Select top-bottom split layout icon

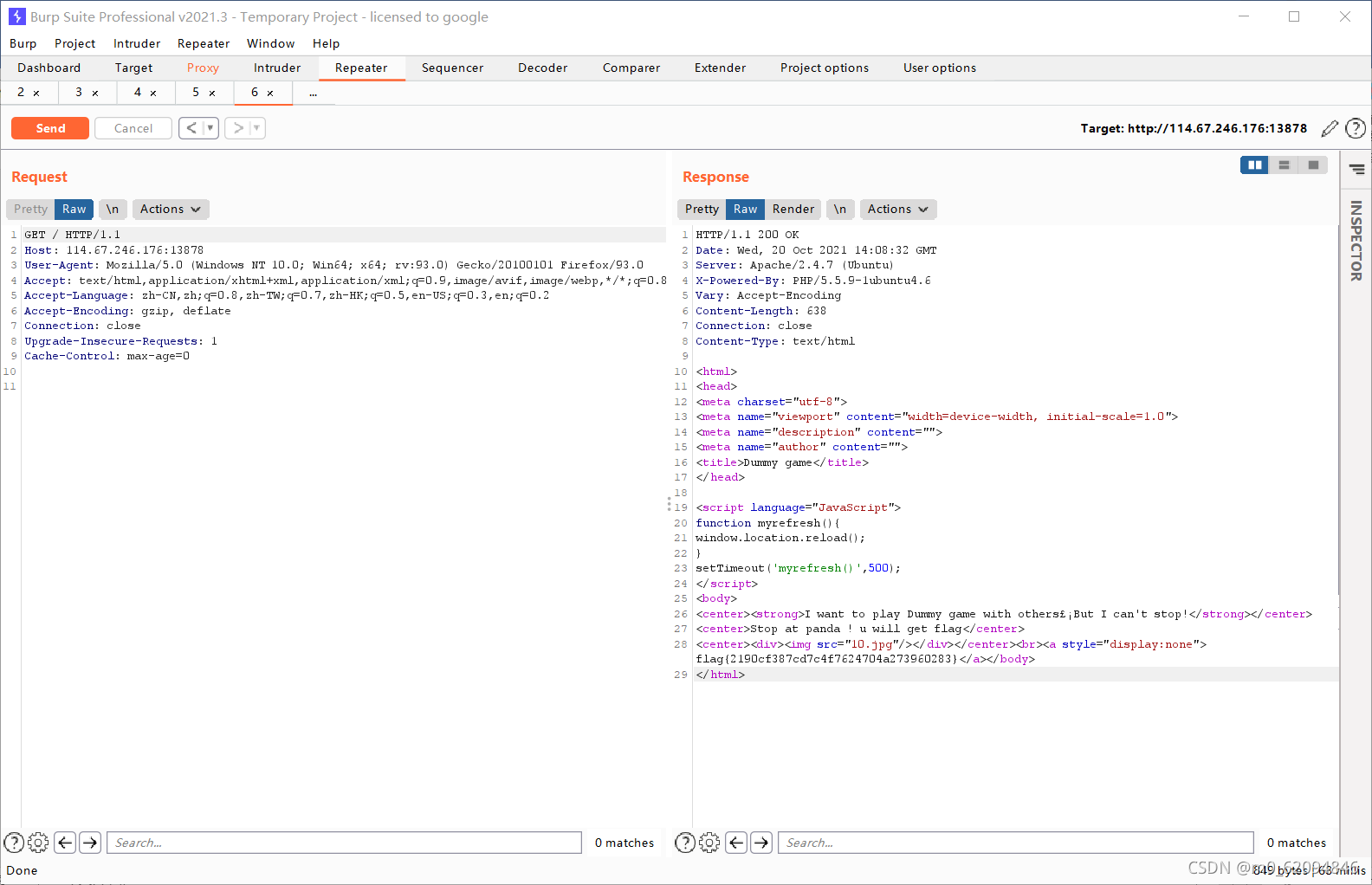[x=1284, y=165]
